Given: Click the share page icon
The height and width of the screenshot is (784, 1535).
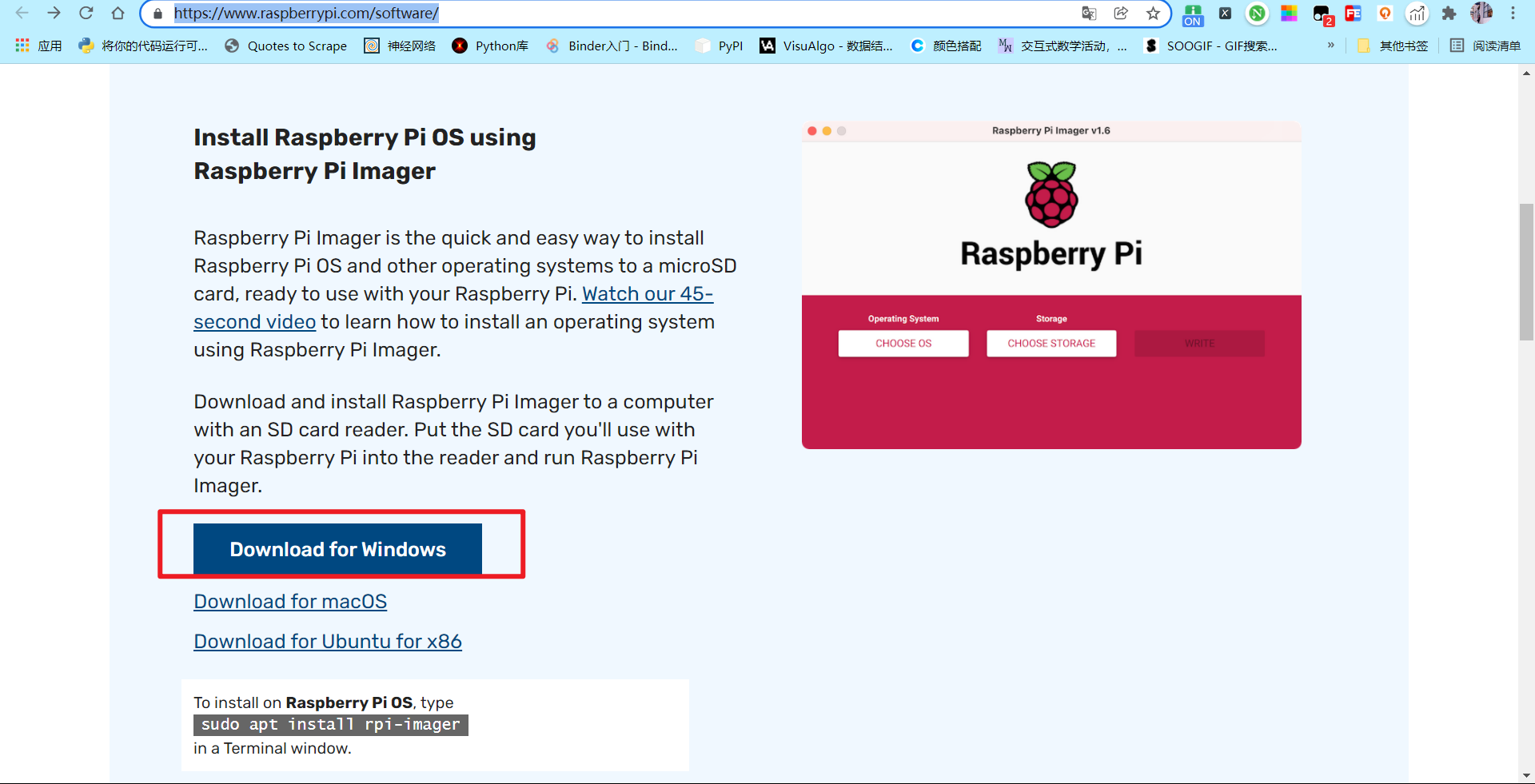Looking at the screenshot, I should 1121,13.
